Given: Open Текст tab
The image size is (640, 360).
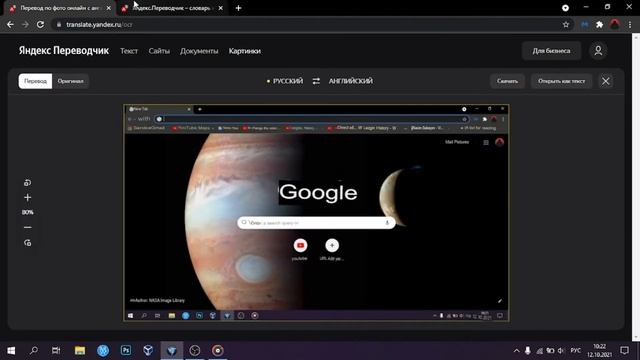Looking at the screenshot, I should (x=129, y=51).
